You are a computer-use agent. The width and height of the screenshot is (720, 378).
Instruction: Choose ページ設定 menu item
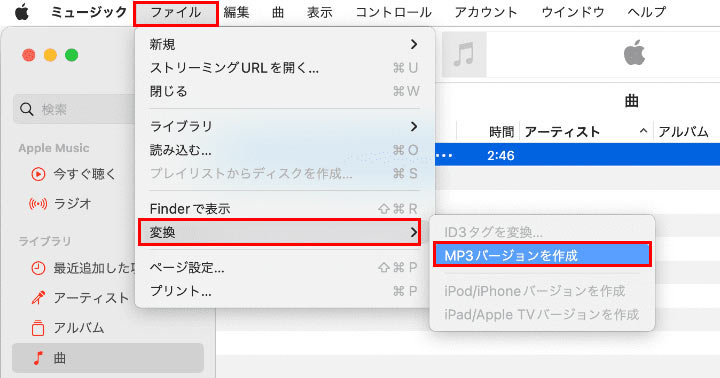coord(284,267)
